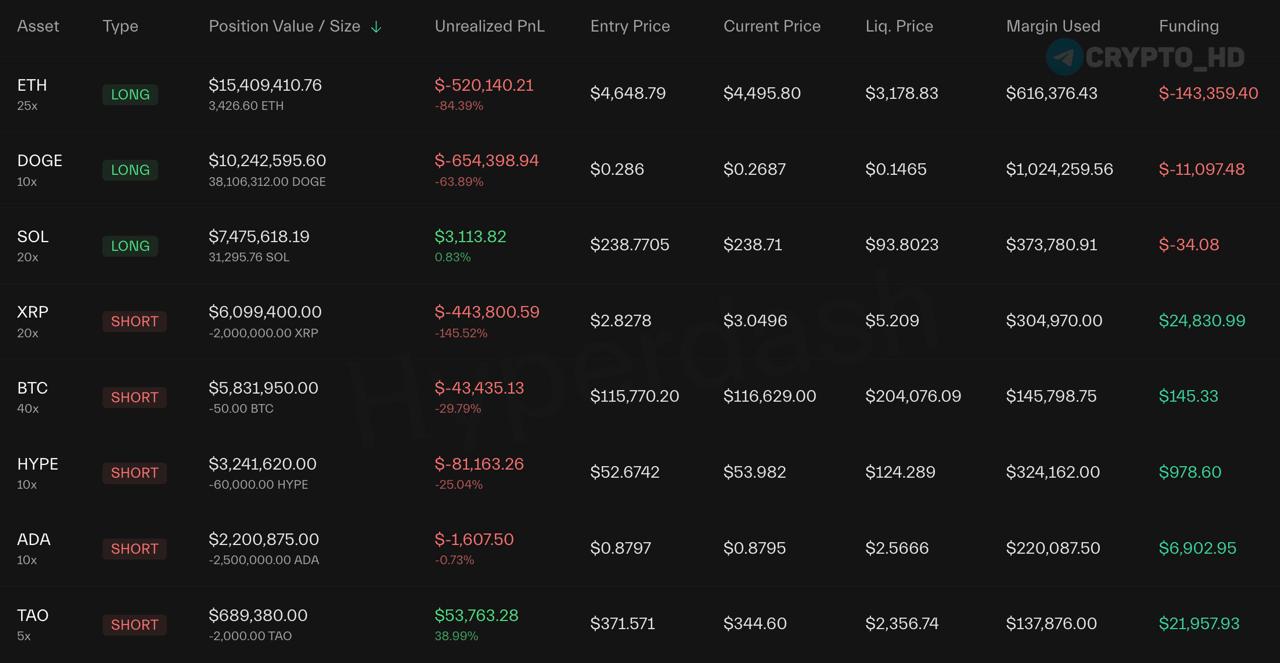1280x663 pixels.
Task: Select the LONG badge in the ETH row
Action: pyautogui.click(x=130, y=94)
